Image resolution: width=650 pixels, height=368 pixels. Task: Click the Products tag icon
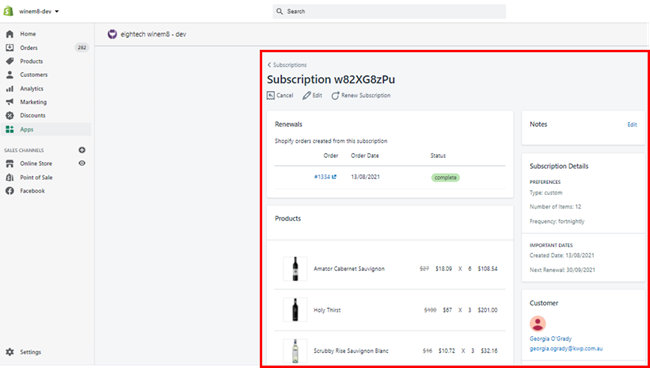pyautogui.click(x=10, y=61)
